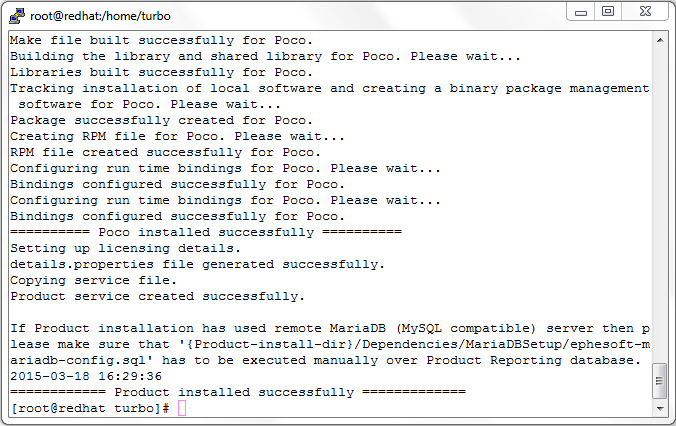The image size is (676, 426).
Task: Click the scrollbar up arrow
Action: pyautogui.click(x=660, y=40)
